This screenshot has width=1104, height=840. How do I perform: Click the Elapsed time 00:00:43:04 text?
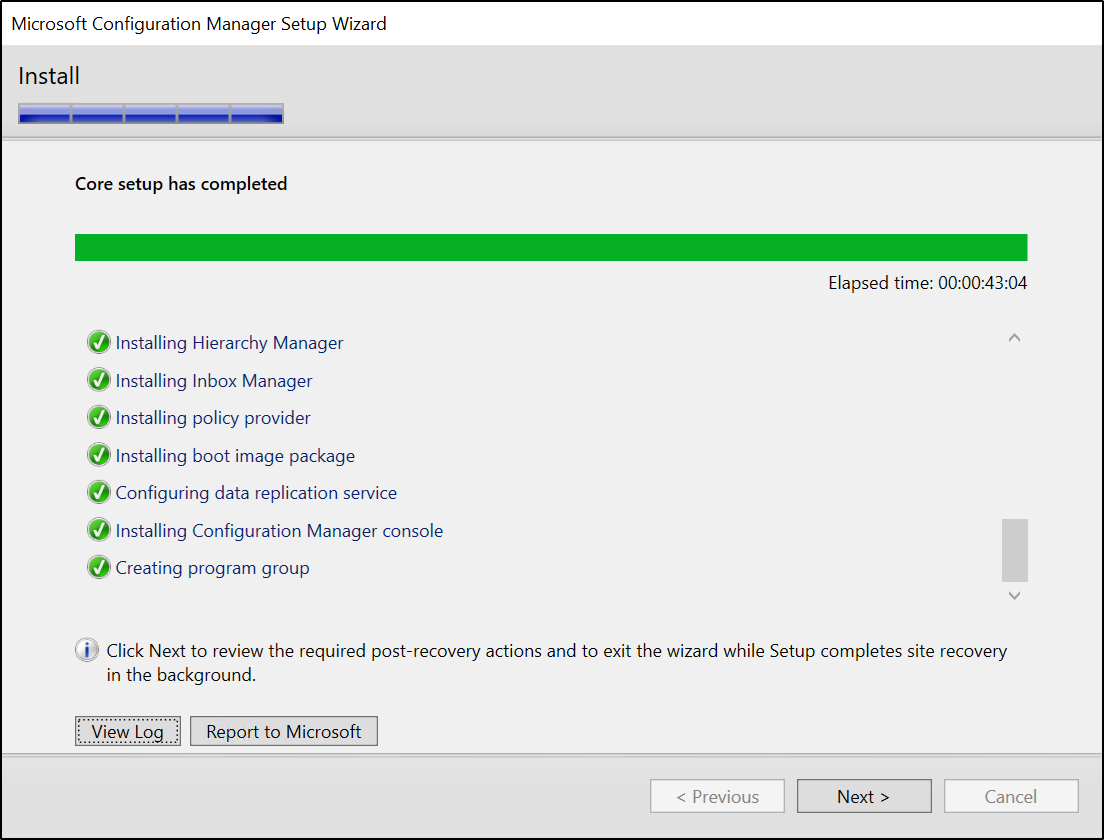[x=927, y=283]
